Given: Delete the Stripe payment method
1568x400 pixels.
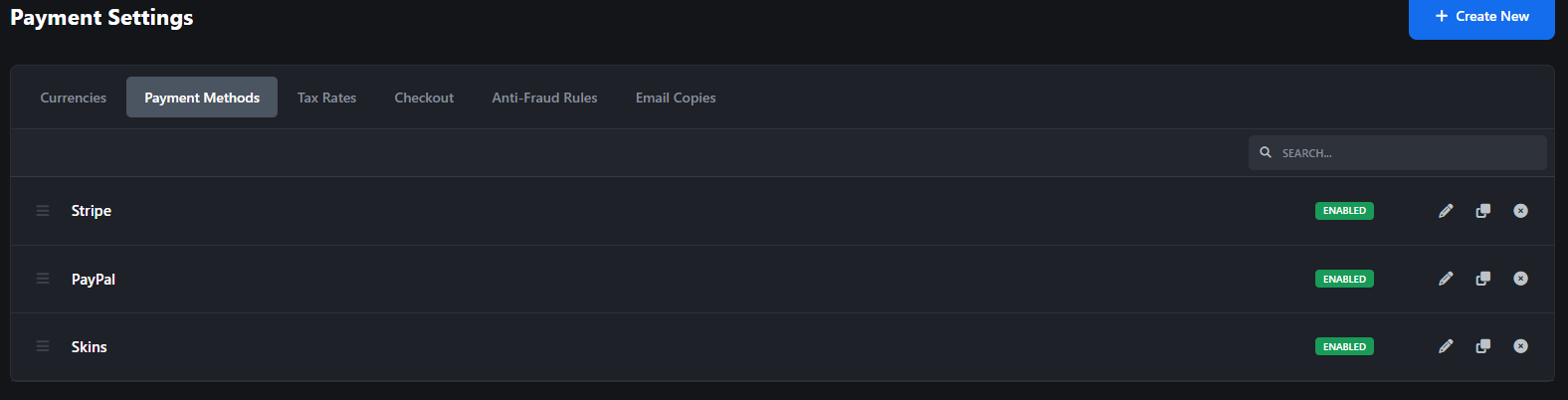Looking at the screenshot, I should pyautogui.click(x=1520, y=211).
